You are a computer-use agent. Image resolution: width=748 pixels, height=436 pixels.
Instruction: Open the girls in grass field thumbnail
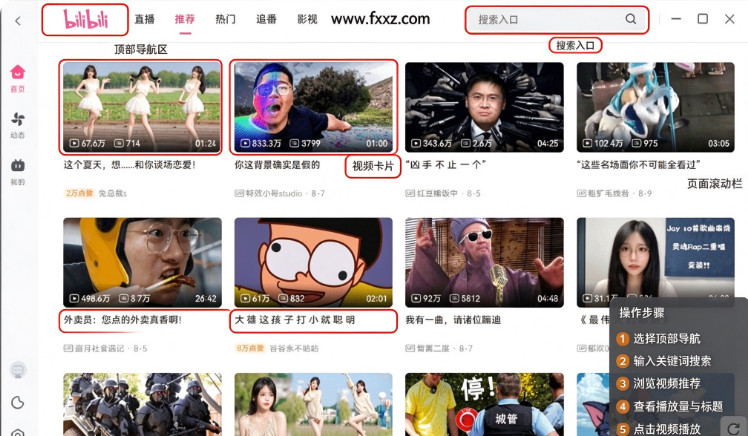pos(313,404)
